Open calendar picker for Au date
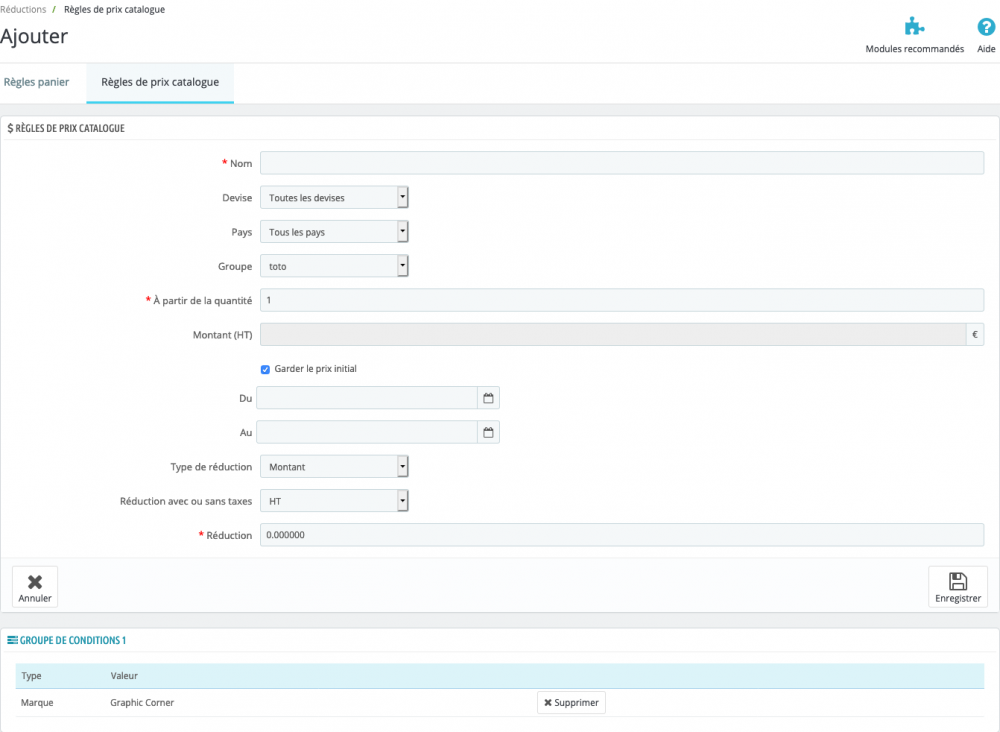 [489, 432]
